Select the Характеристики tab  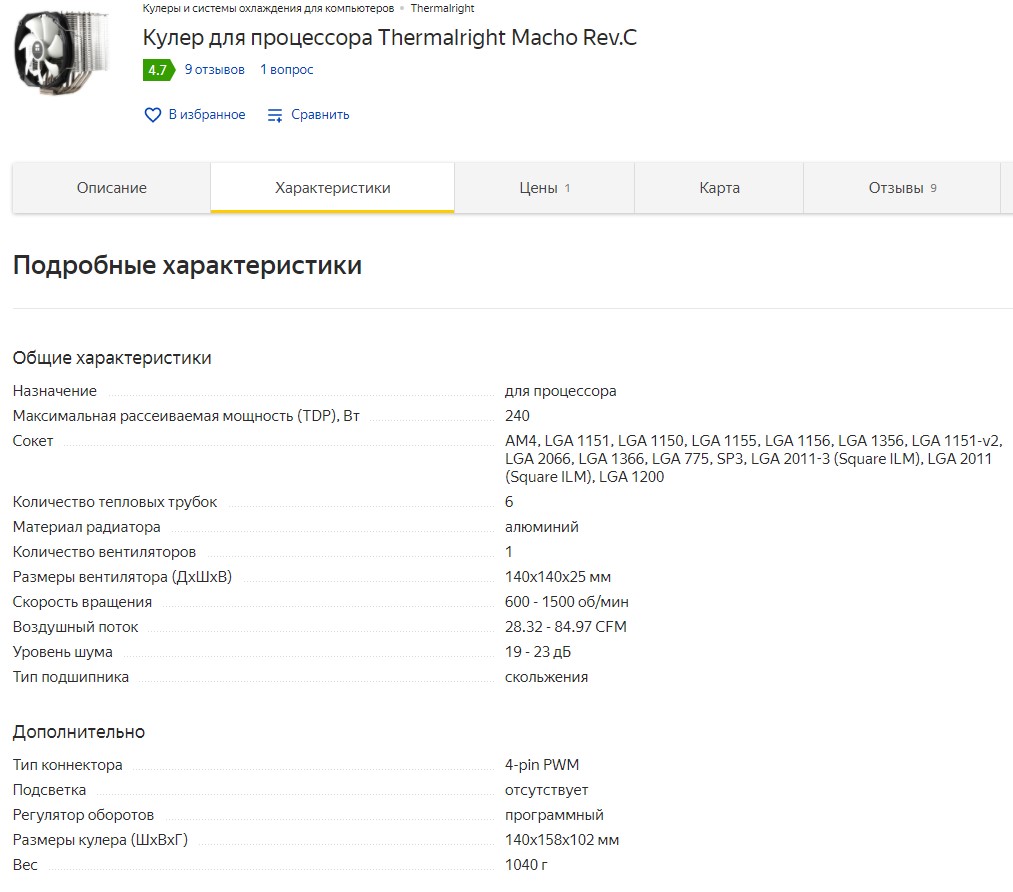tap(333, 188)
